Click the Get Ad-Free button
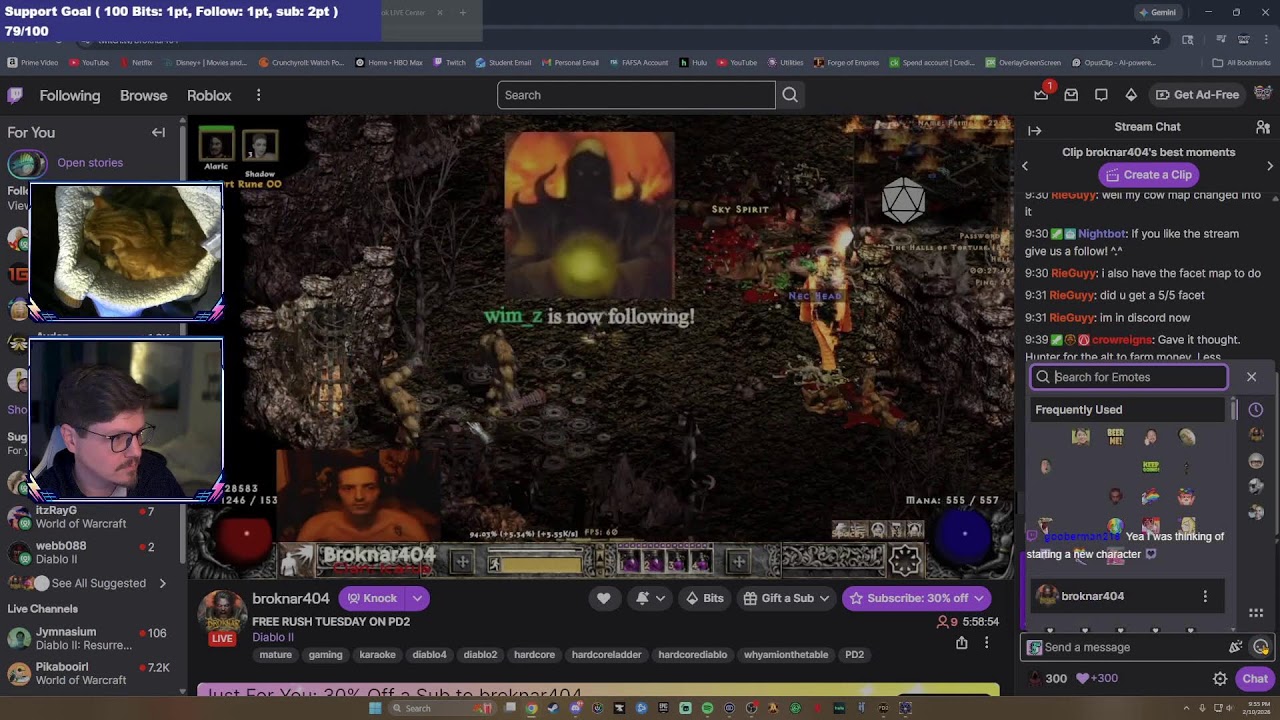 pyautogui.click(x=1197, y=95)
